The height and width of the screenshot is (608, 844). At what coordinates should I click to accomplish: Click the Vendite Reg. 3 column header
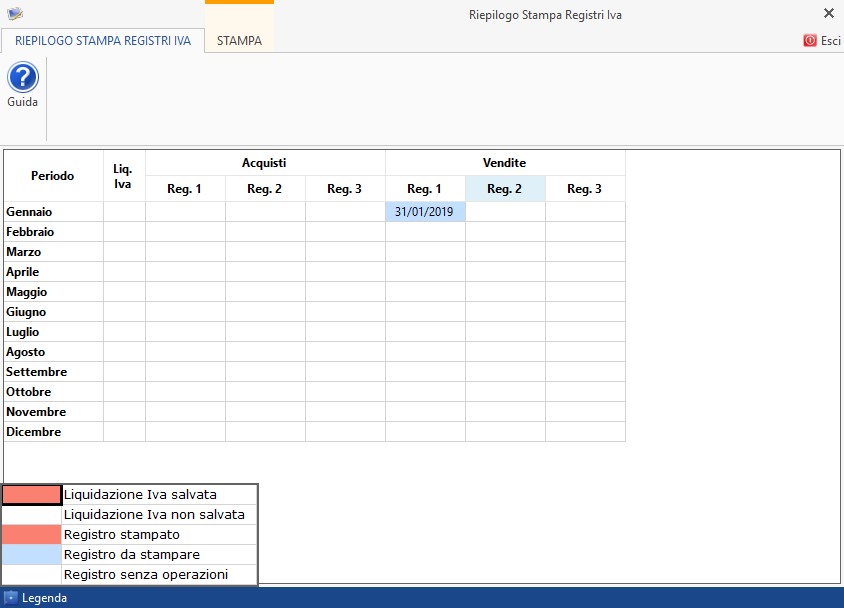585,189
